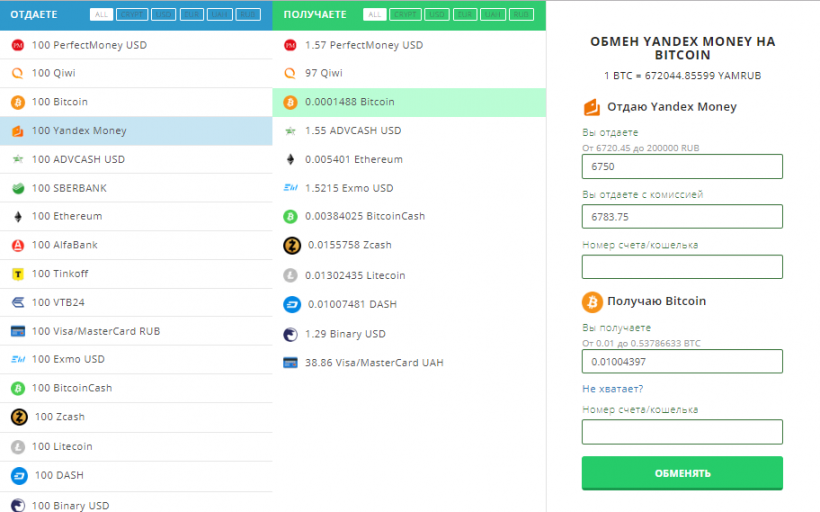The height and width of the screenshot is (512, 820).
Task: Click the Litecoin icon in the receive column
Action: 291,275
